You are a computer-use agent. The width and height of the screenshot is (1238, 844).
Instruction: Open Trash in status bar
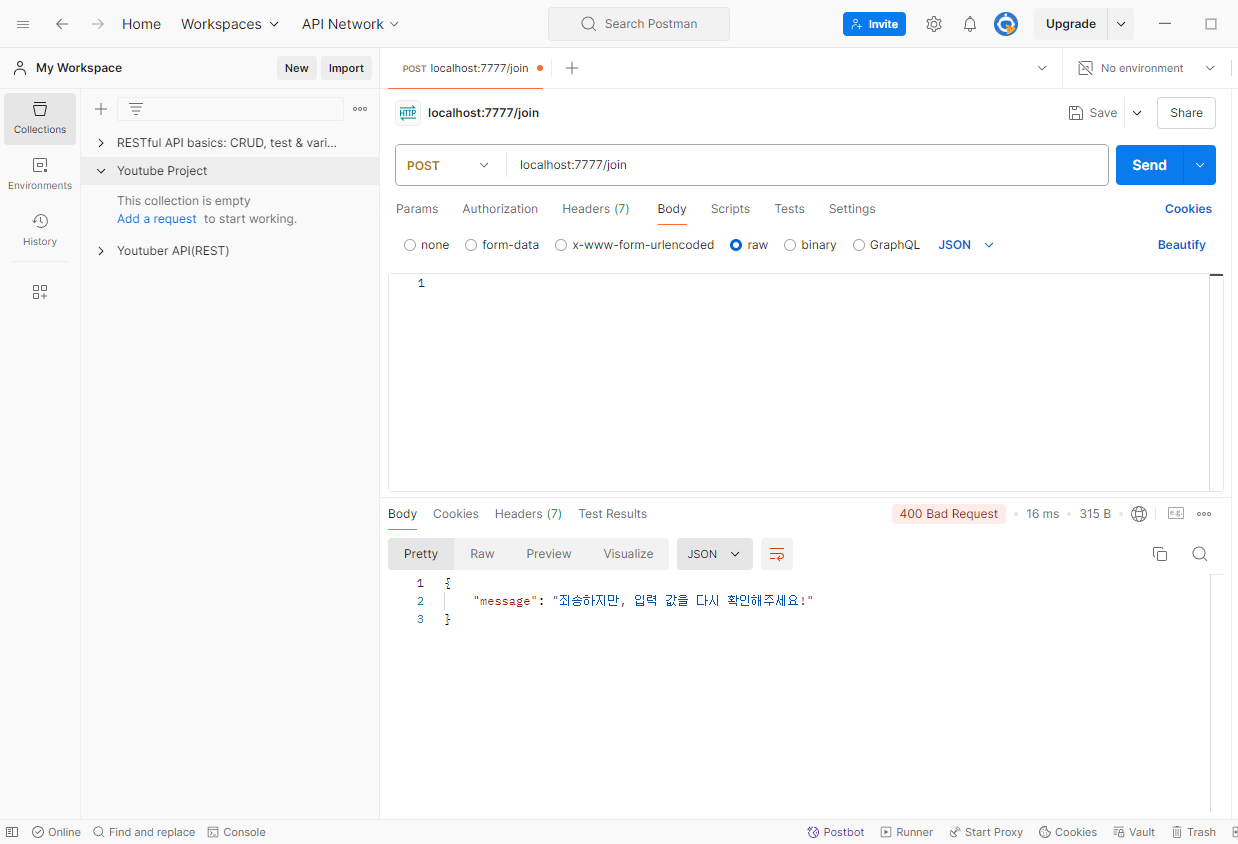(1194, 832)
